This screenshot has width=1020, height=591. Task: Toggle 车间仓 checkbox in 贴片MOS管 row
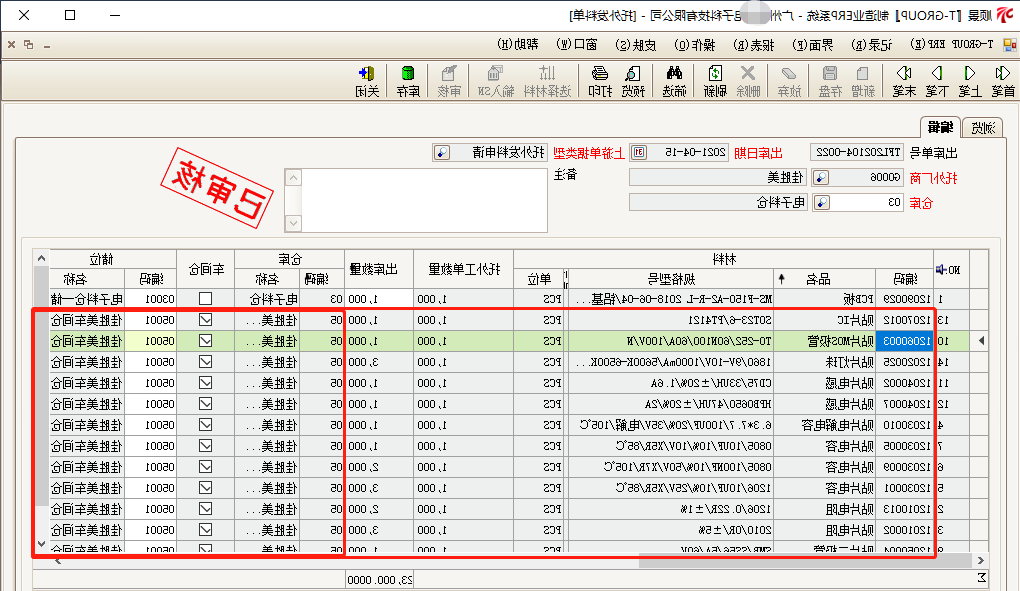(205, 341)
